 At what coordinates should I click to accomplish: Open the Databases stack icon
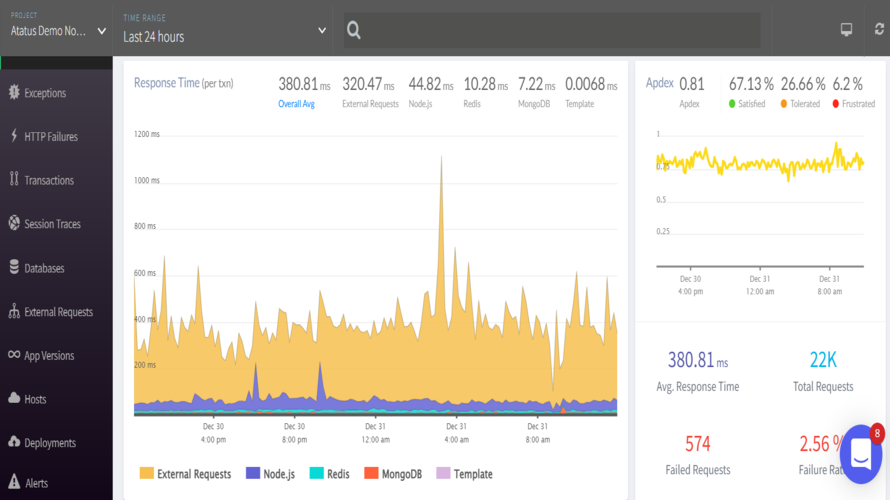tap(14, 267)
